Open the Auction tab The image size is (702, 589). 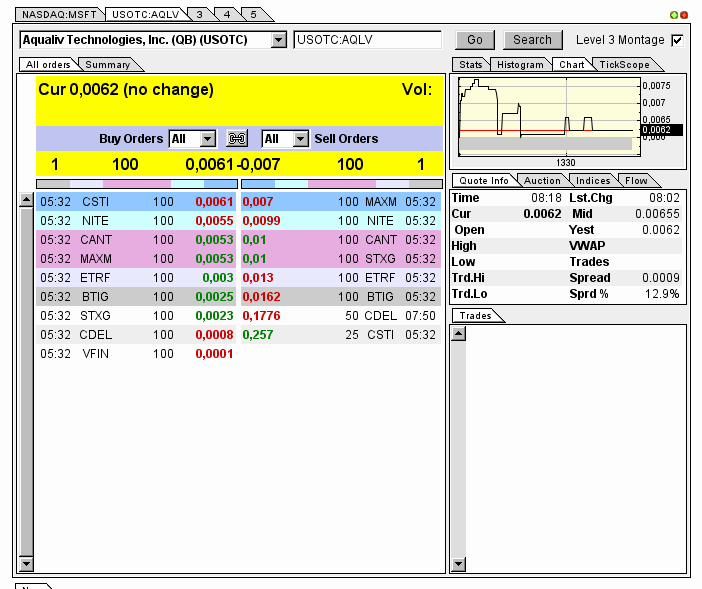click(543, 181)
